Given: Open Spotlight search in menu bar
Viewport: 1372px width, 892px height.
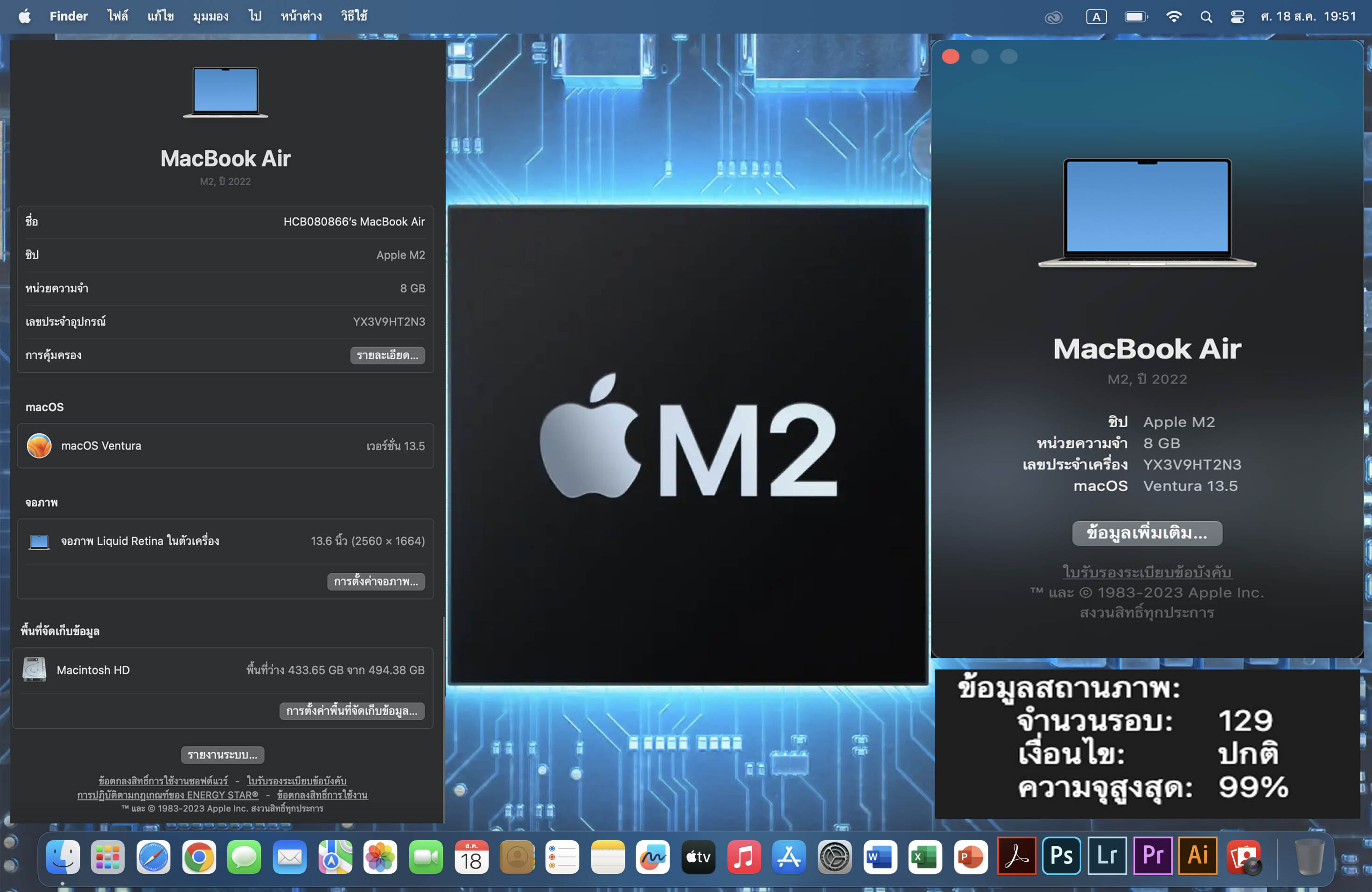Looking at the screenshot, I should (1206, 17).
